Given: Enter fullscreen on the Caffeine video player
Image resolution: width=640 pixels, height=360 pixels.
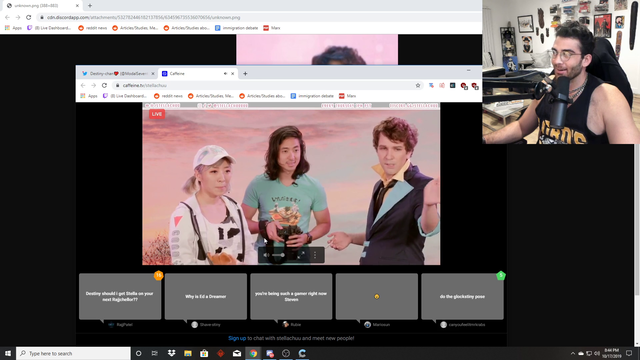Looking at the screenshot, I should pyautogui.click(x=301, y=255).
